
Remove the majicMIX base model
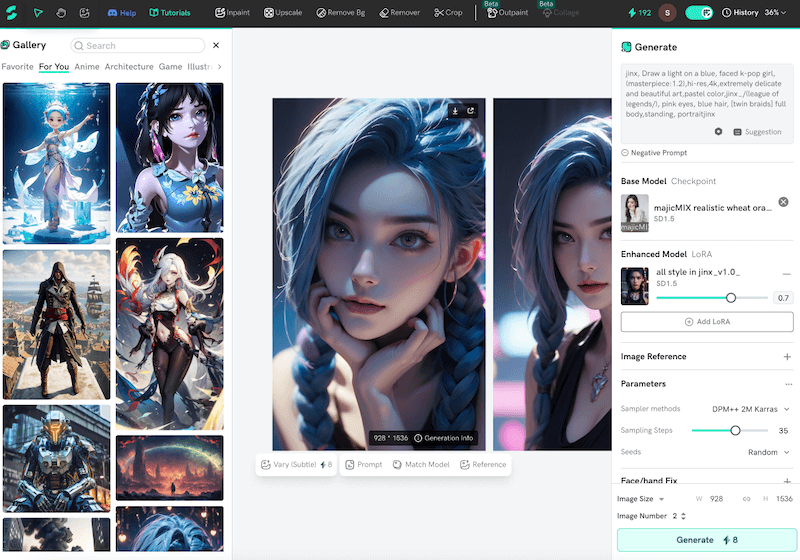coord(783,202)
